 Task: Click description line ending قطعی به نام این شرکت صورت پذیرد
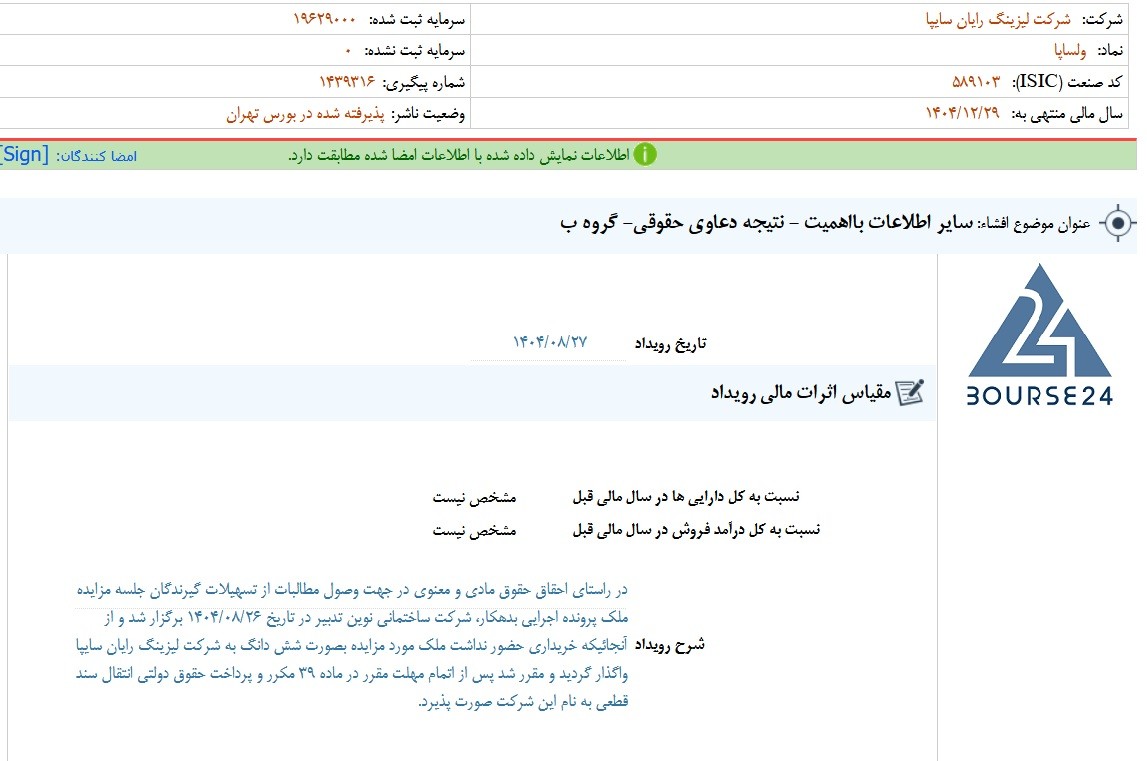pyautogui.click(x=523, y=702)
